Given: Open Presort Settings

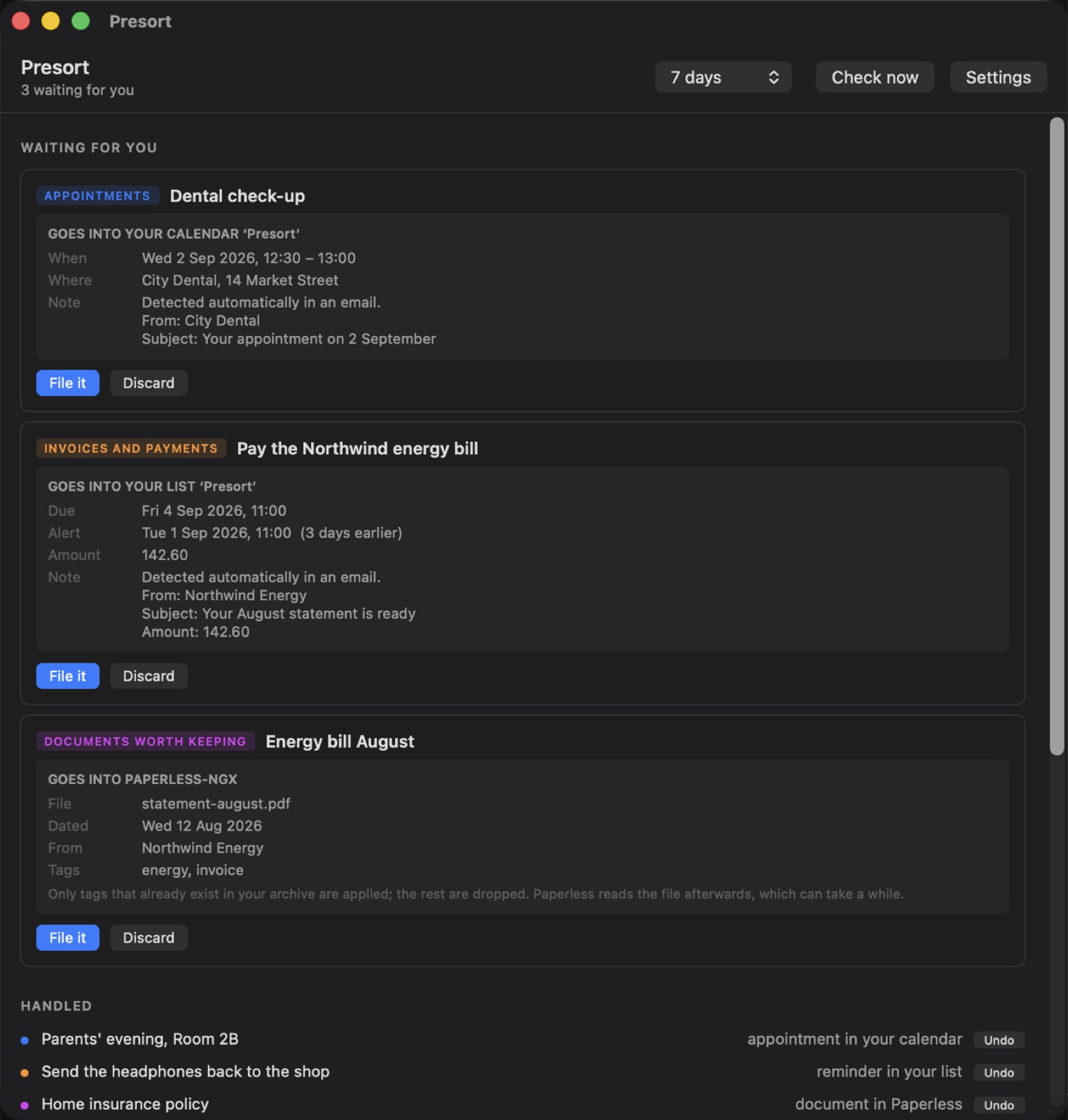Looking at the screenshot, I should tap(998, 77).
